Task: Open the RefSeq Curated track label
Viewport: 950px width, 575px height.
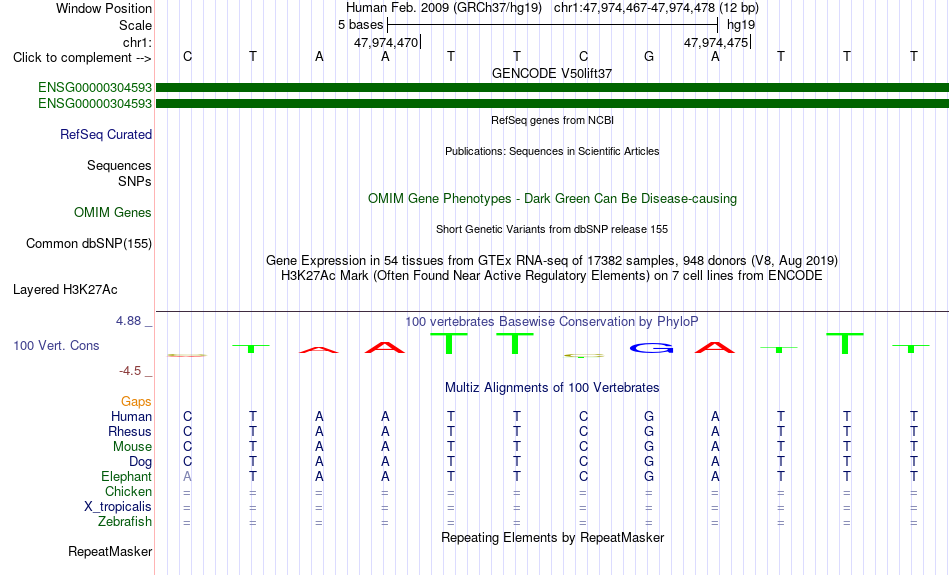Action: tap(105, 135)
